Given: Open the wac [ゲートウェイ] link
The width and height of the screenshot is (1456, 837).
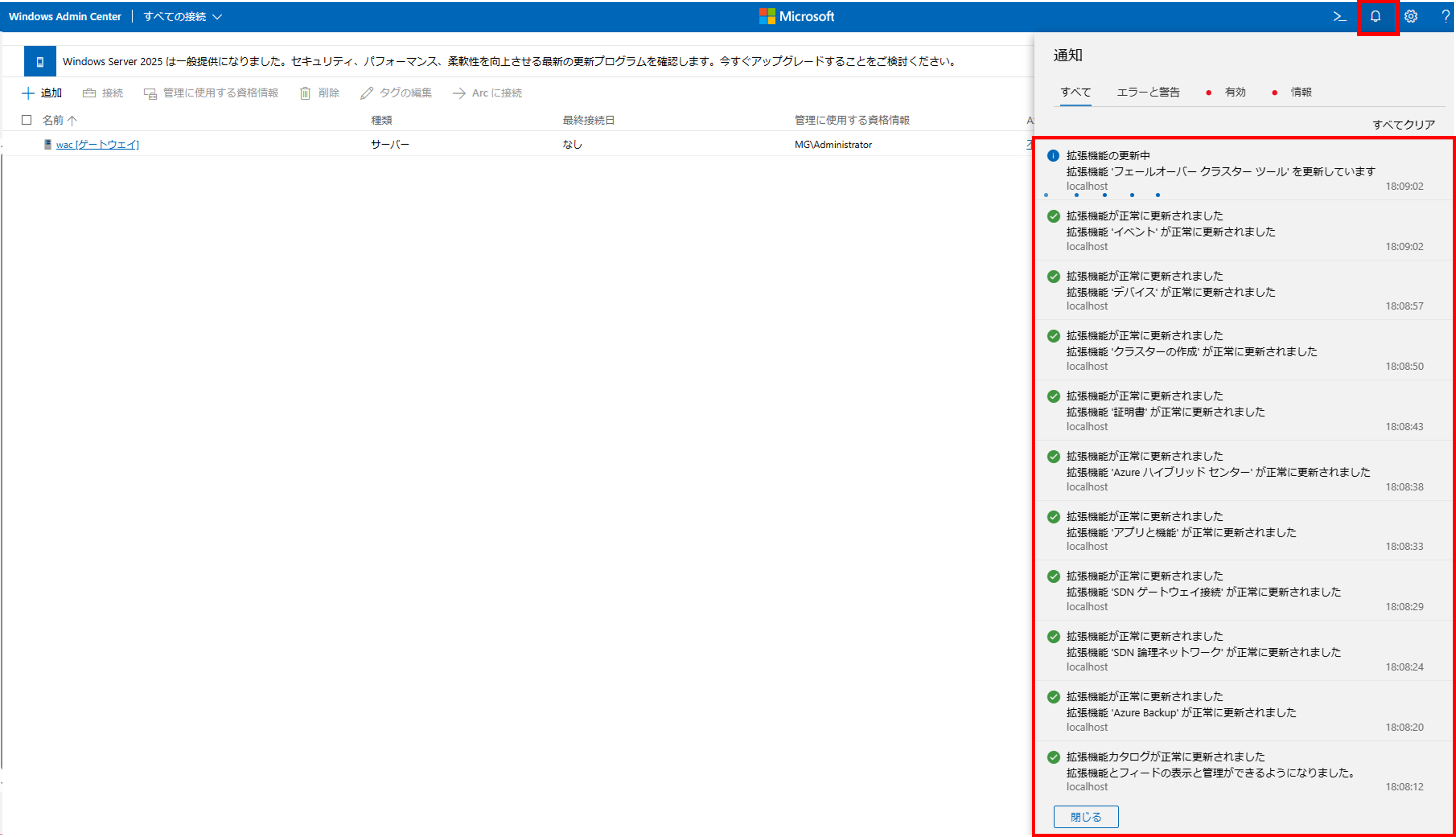Looking at the screenshot, I should [97, 144].
